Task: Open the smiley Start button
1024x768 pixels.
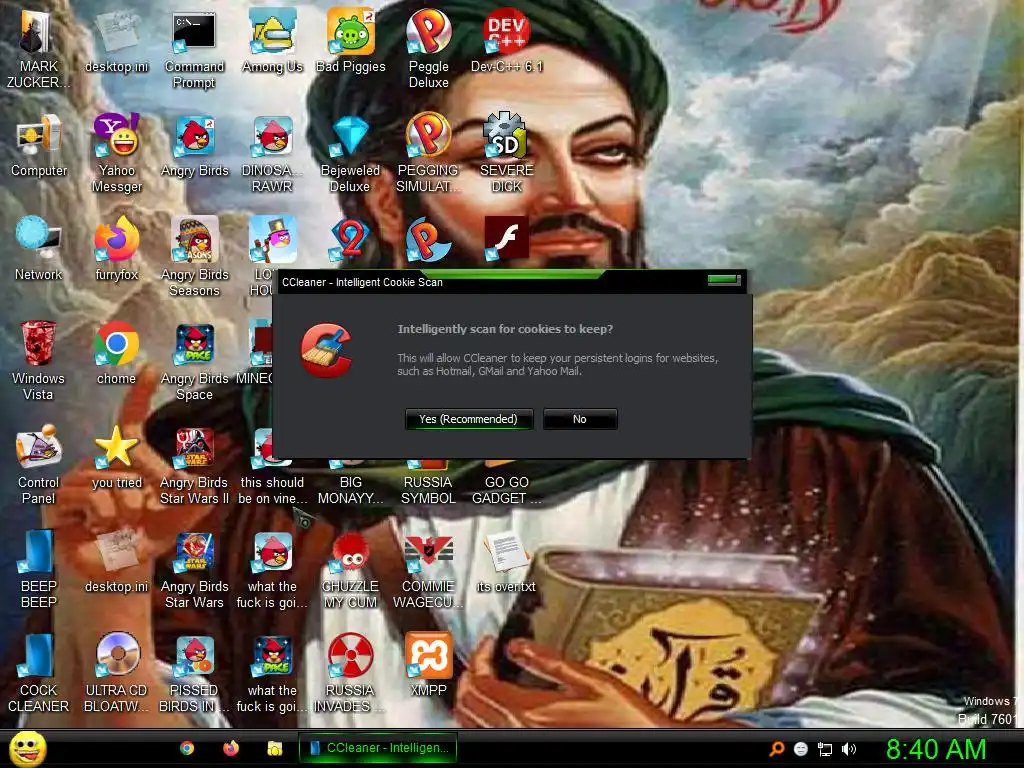Action: click(27, 749)
